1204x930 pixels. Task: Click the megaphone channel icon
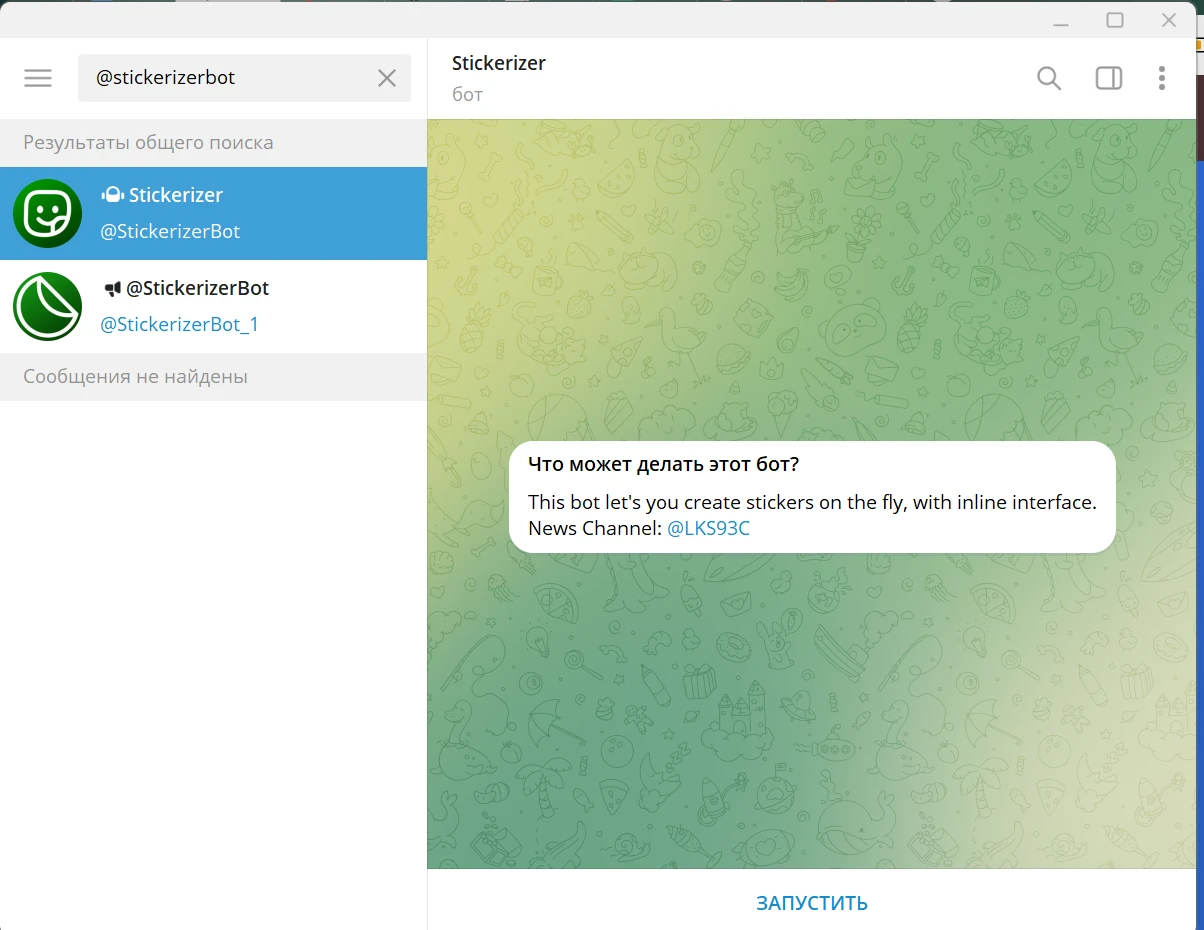pyautogui.click(x=112, y=288)
